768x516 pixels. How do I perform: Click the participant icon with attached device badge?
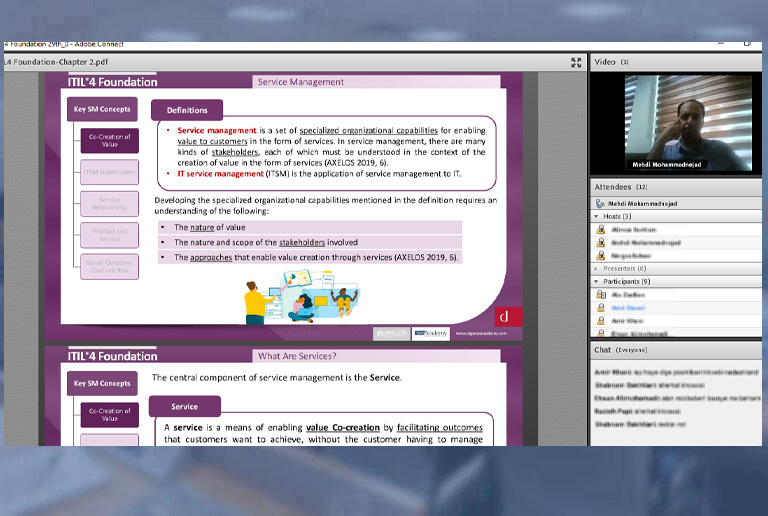(601, 294)
